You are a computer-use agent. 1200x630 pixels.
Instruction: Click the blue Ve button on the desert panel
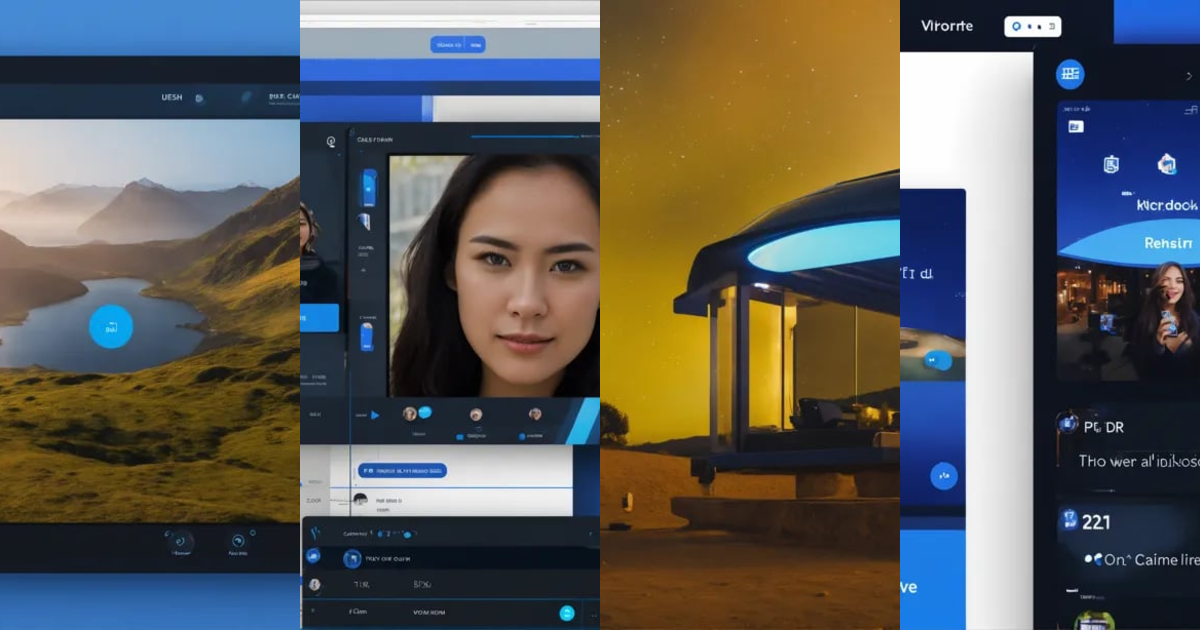point(908,587)
